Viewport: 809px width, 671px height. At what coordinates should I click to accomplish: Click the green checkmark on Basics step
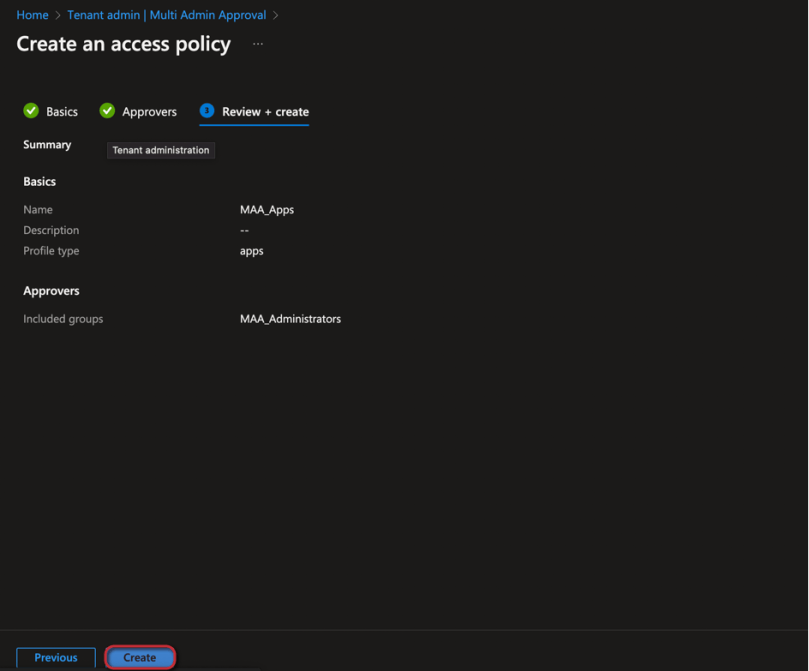point(31,111)
